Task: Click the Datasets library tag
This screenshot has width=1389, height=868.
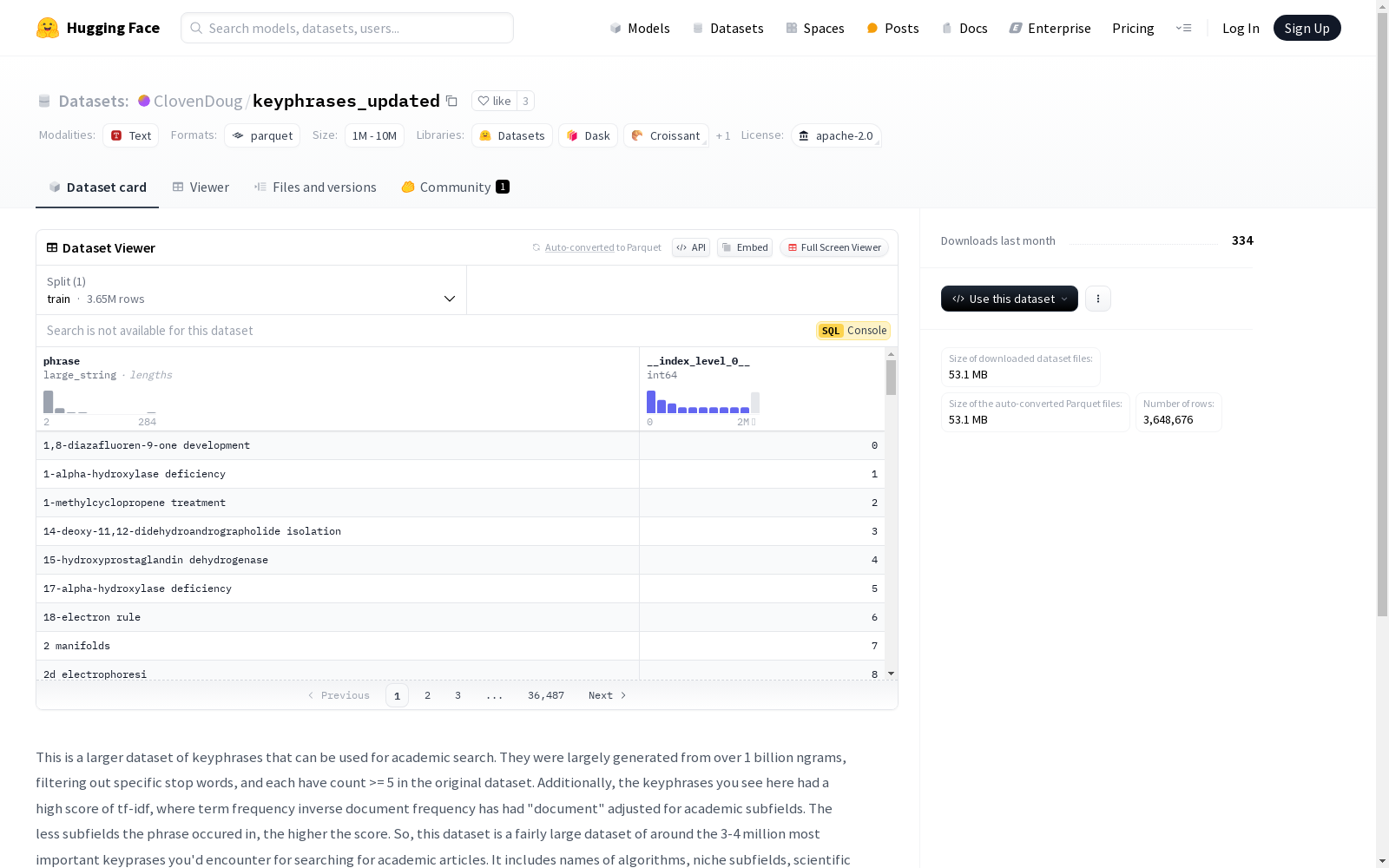Action: (512, 135)
